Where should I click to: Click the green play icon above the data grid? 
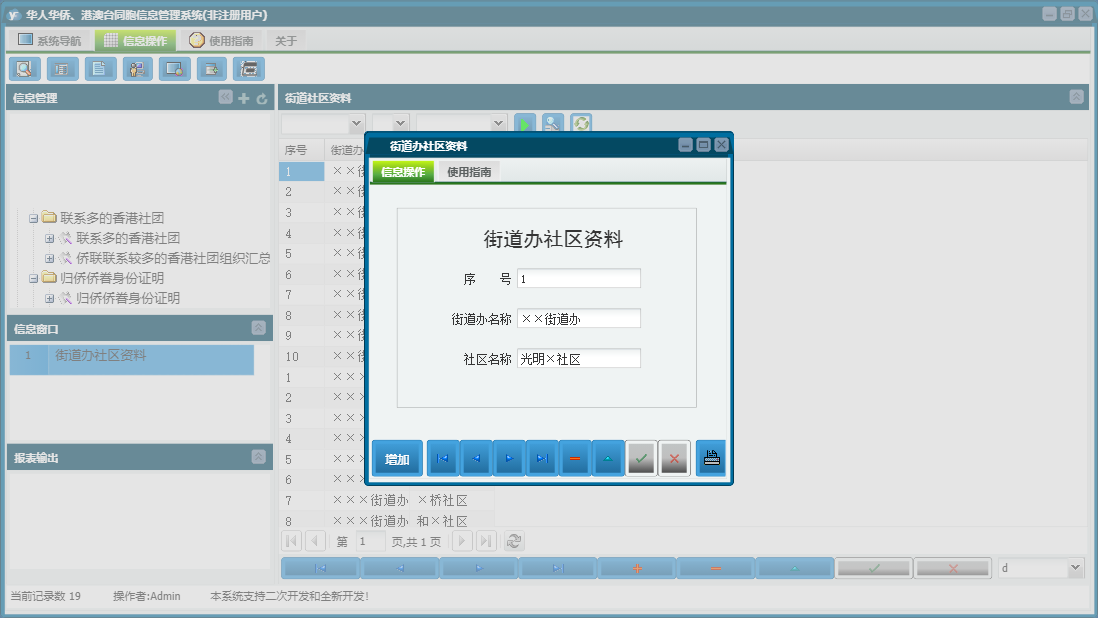(525, 123)
